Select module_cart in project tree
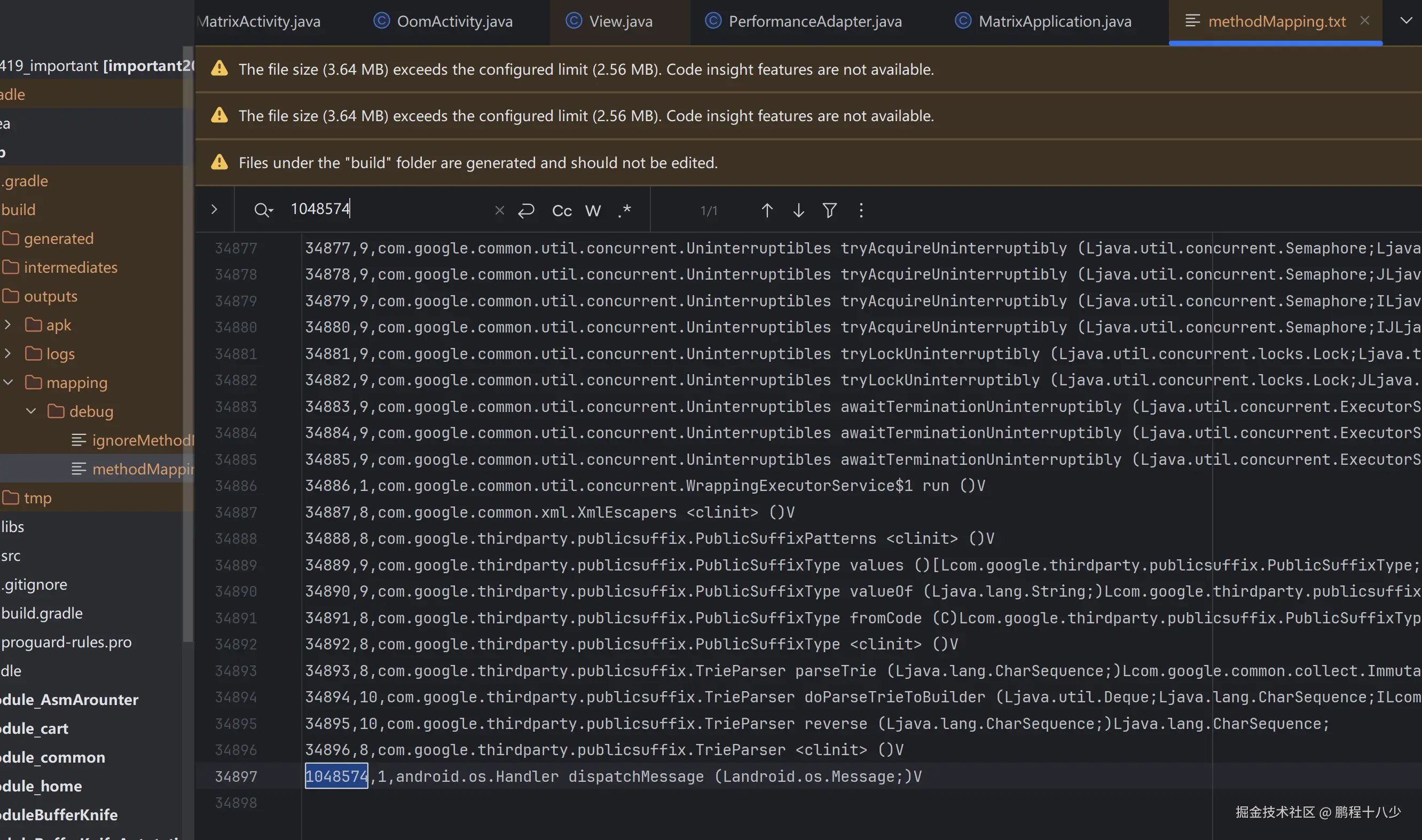Screen dimensions: 1422x840 pos(34,728)
